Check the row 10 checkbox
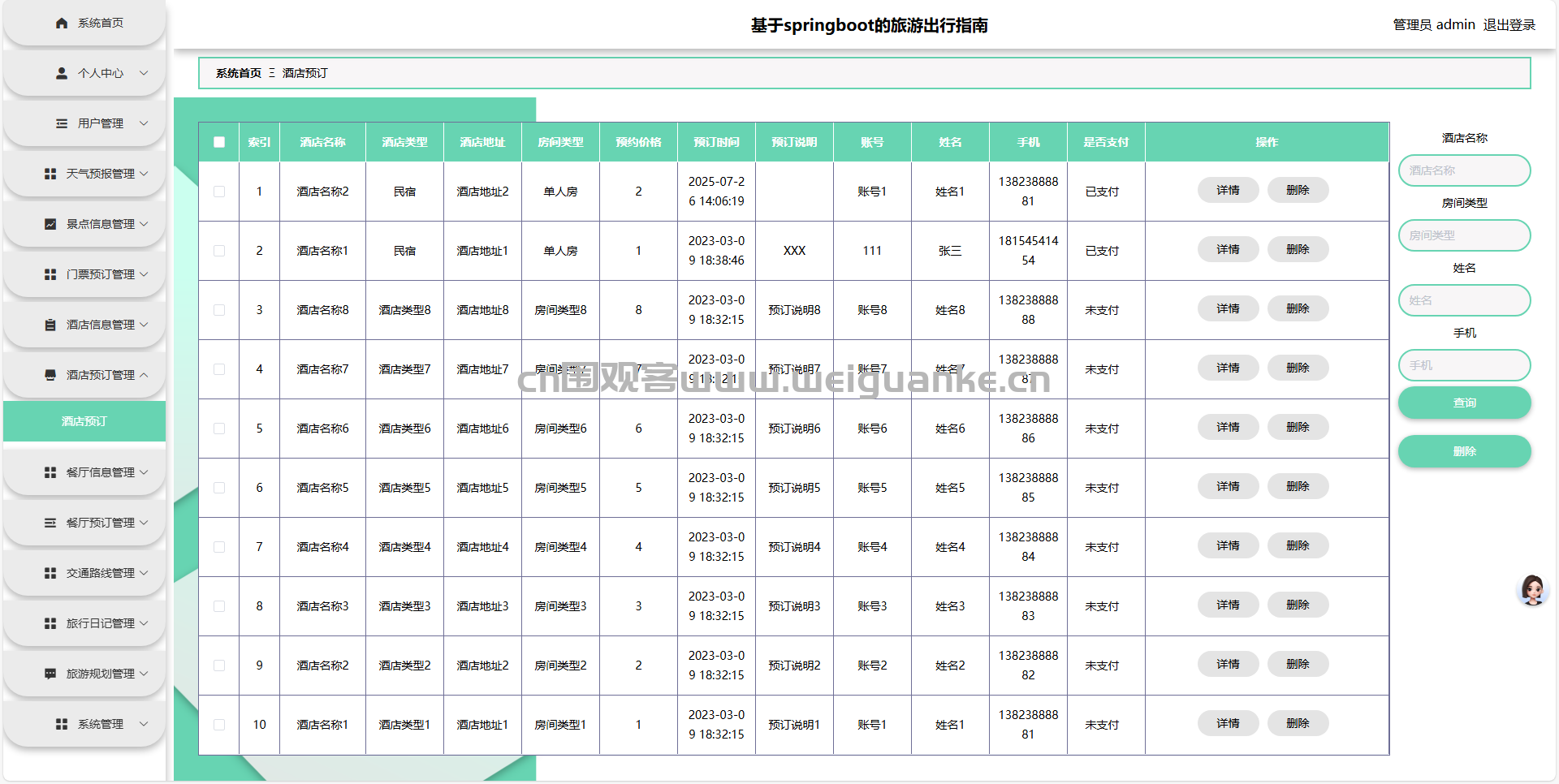 tap(219, 725)
